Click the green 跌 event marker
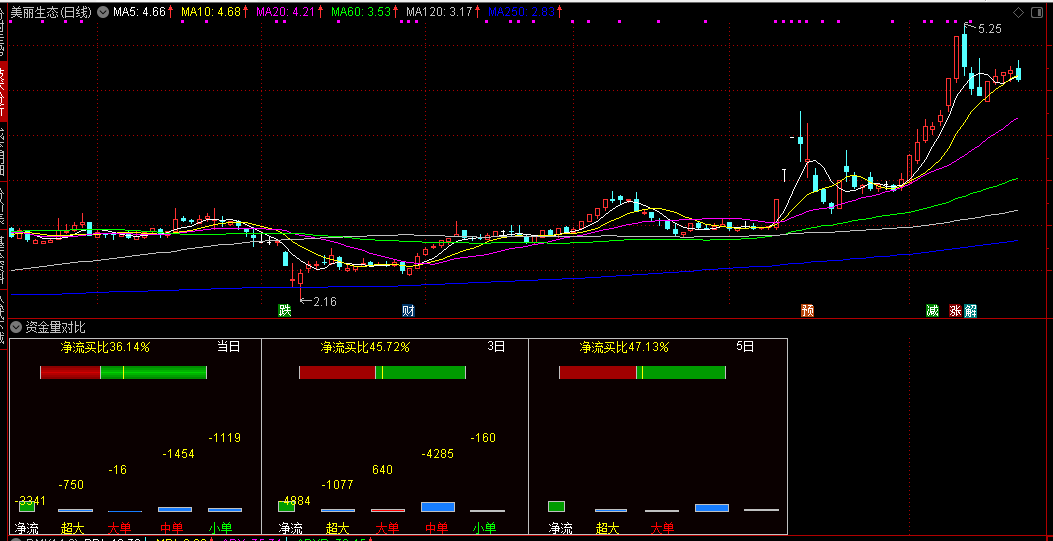 click(x=285, y=311)
